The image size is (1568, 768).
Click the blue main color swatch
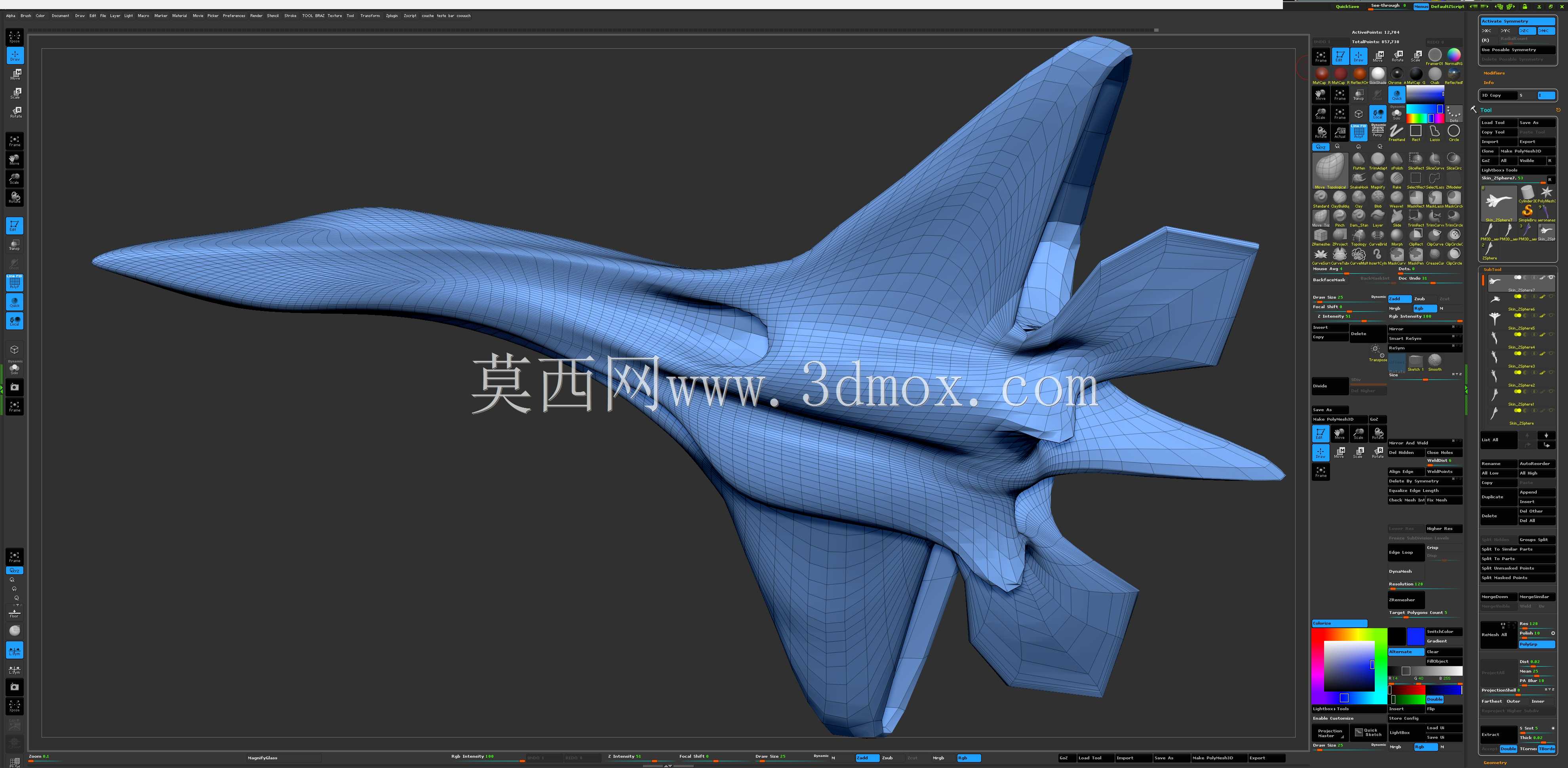tap(1415, 637)
